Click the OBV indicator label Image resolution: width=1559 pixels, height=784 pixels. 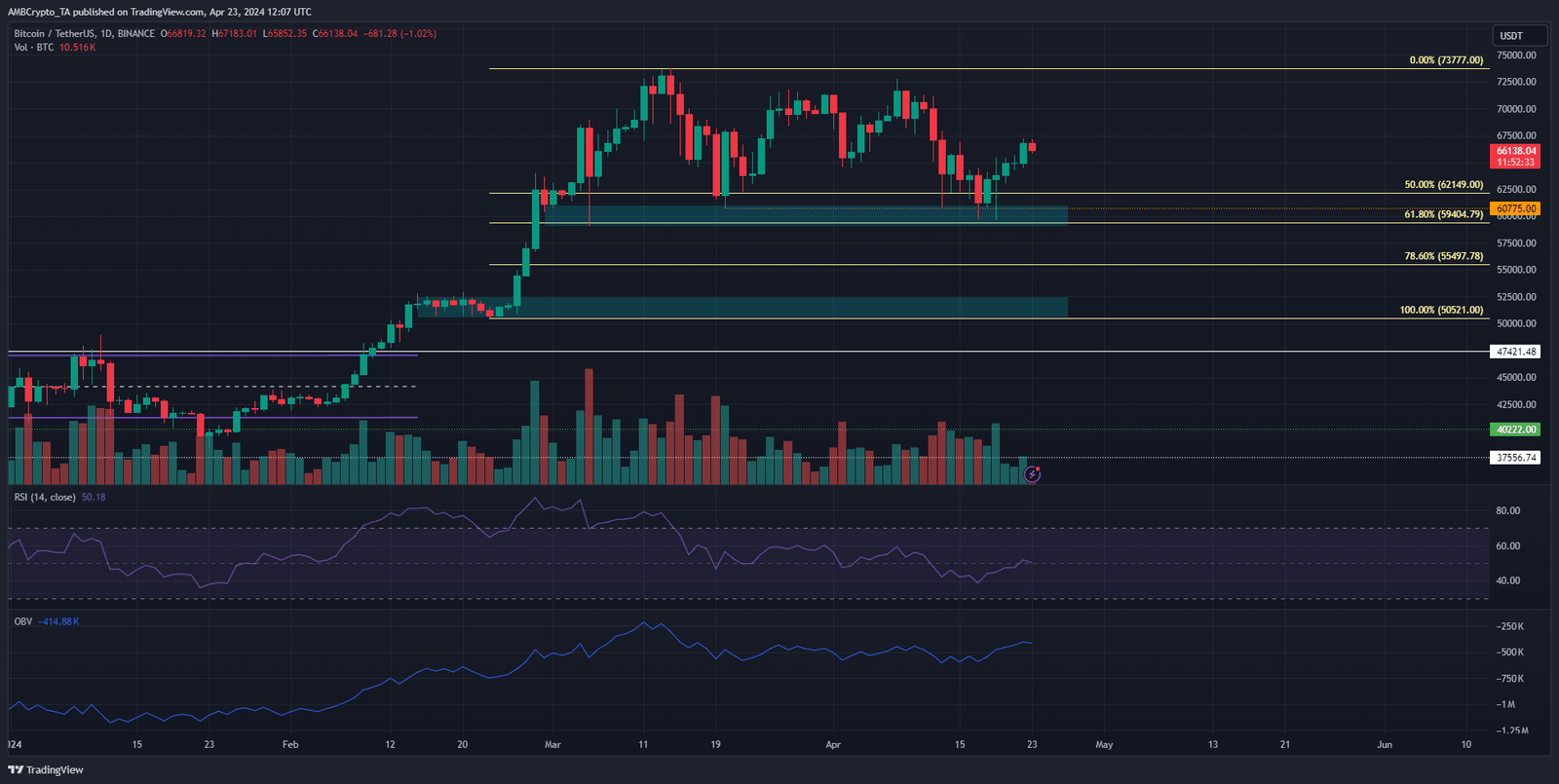pyautogui.click(x=23, y=621)
